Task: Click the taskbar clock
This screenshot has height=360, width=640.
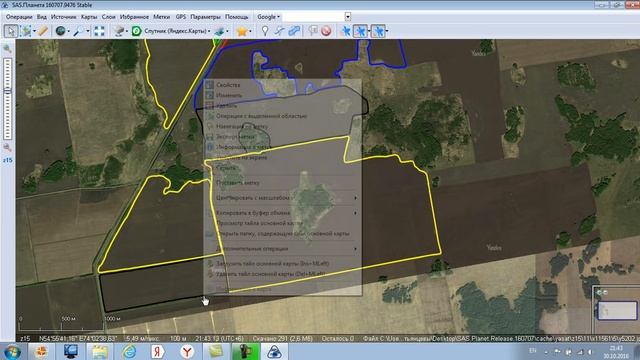Action: click(616, 352)
